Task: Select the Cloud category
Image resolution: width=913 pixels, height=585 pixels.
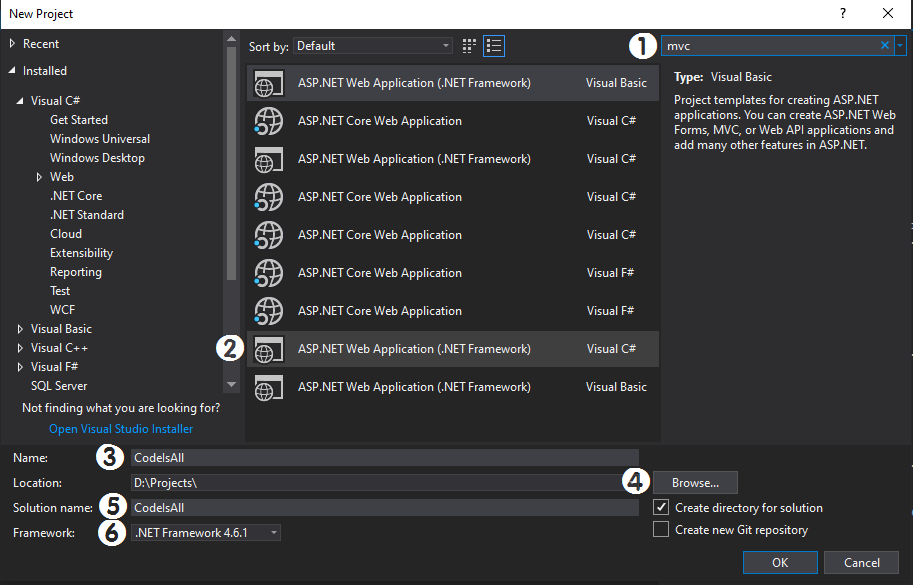Action: (x=66, y=234)
